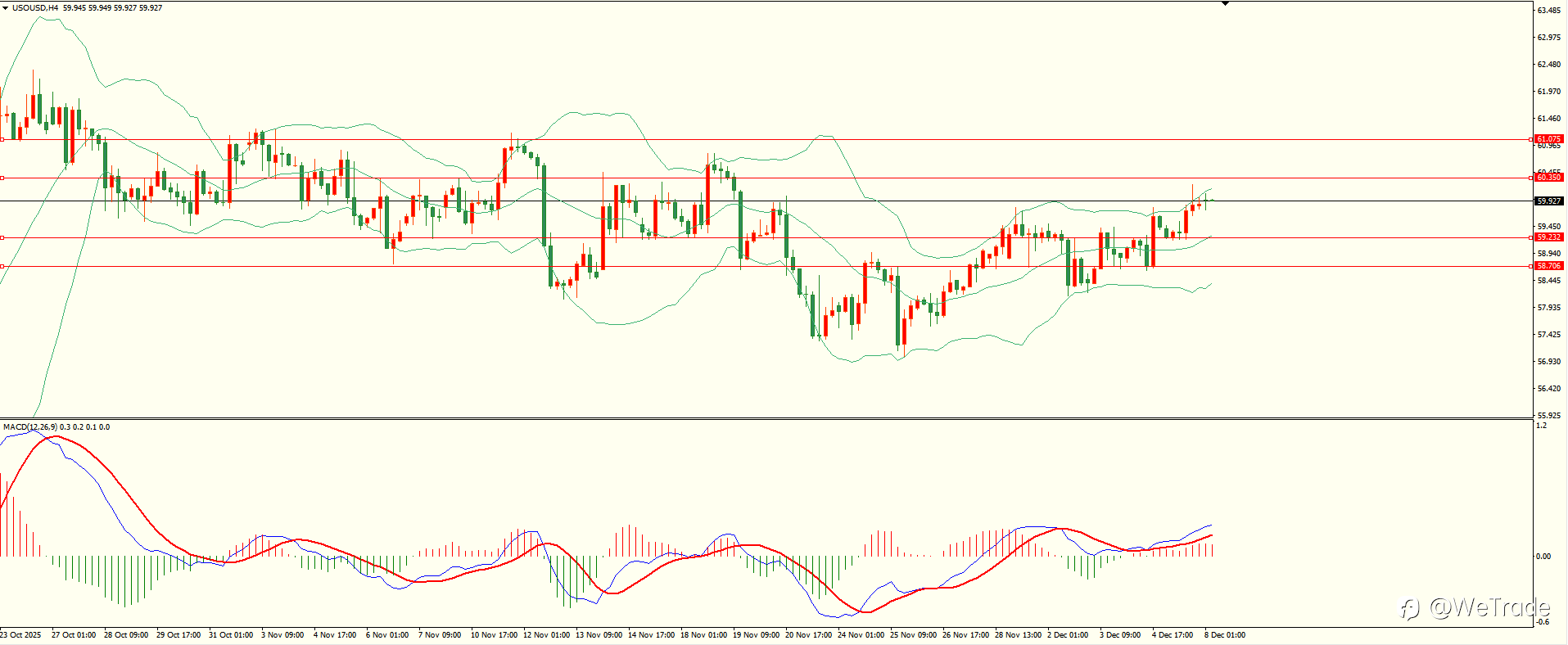The height and width of the screenshot is (645, 1568).
Task: Click the 23 Oct 2025 date on time axis
Action: [20, 635]
